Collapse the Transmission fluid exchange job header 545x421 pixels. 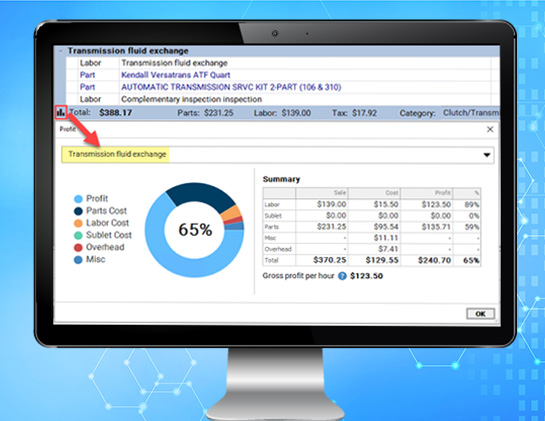click(60, 51)
